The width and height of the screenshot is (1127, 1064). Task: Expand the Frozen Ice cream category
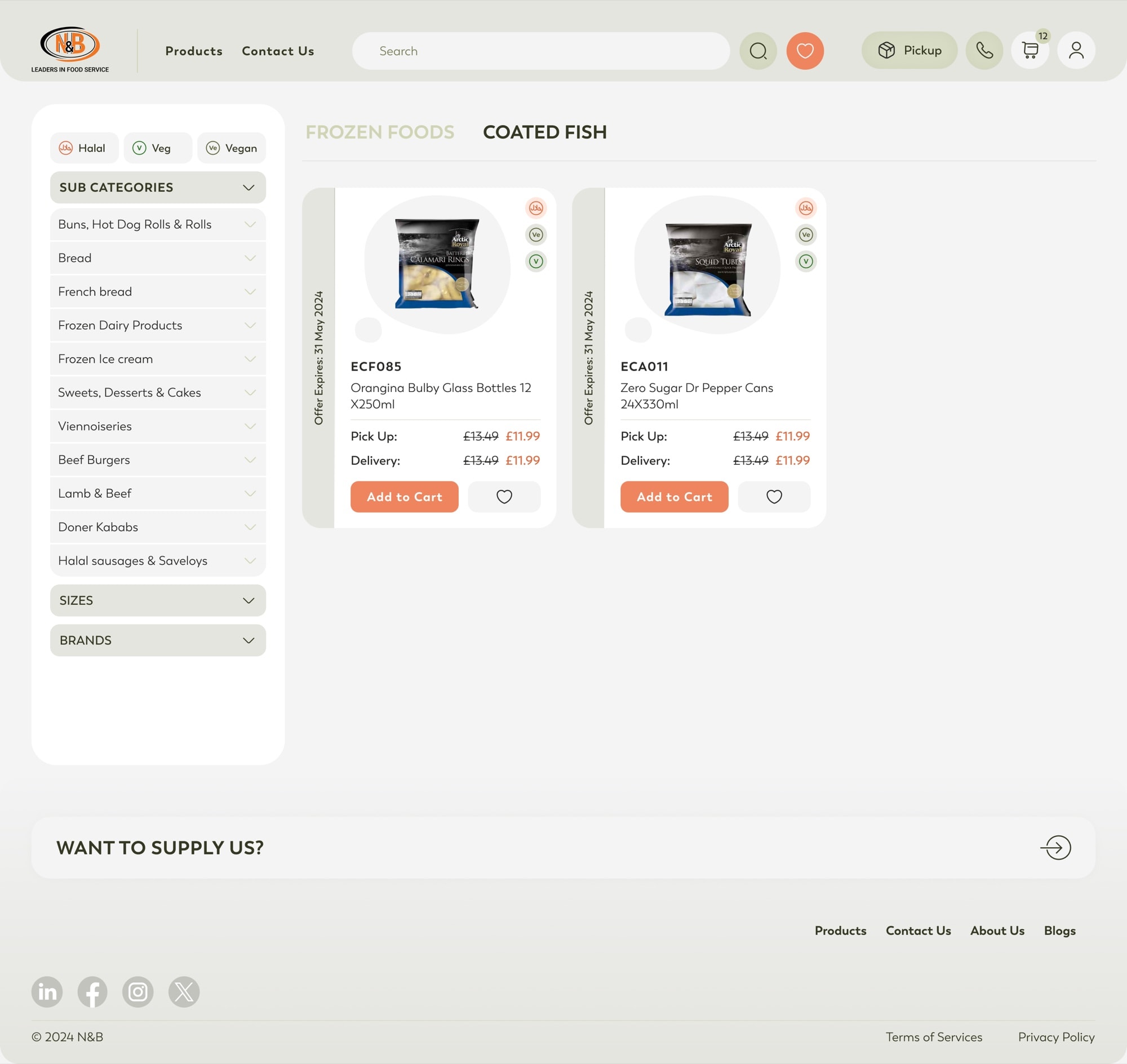[x=158, y=359]
